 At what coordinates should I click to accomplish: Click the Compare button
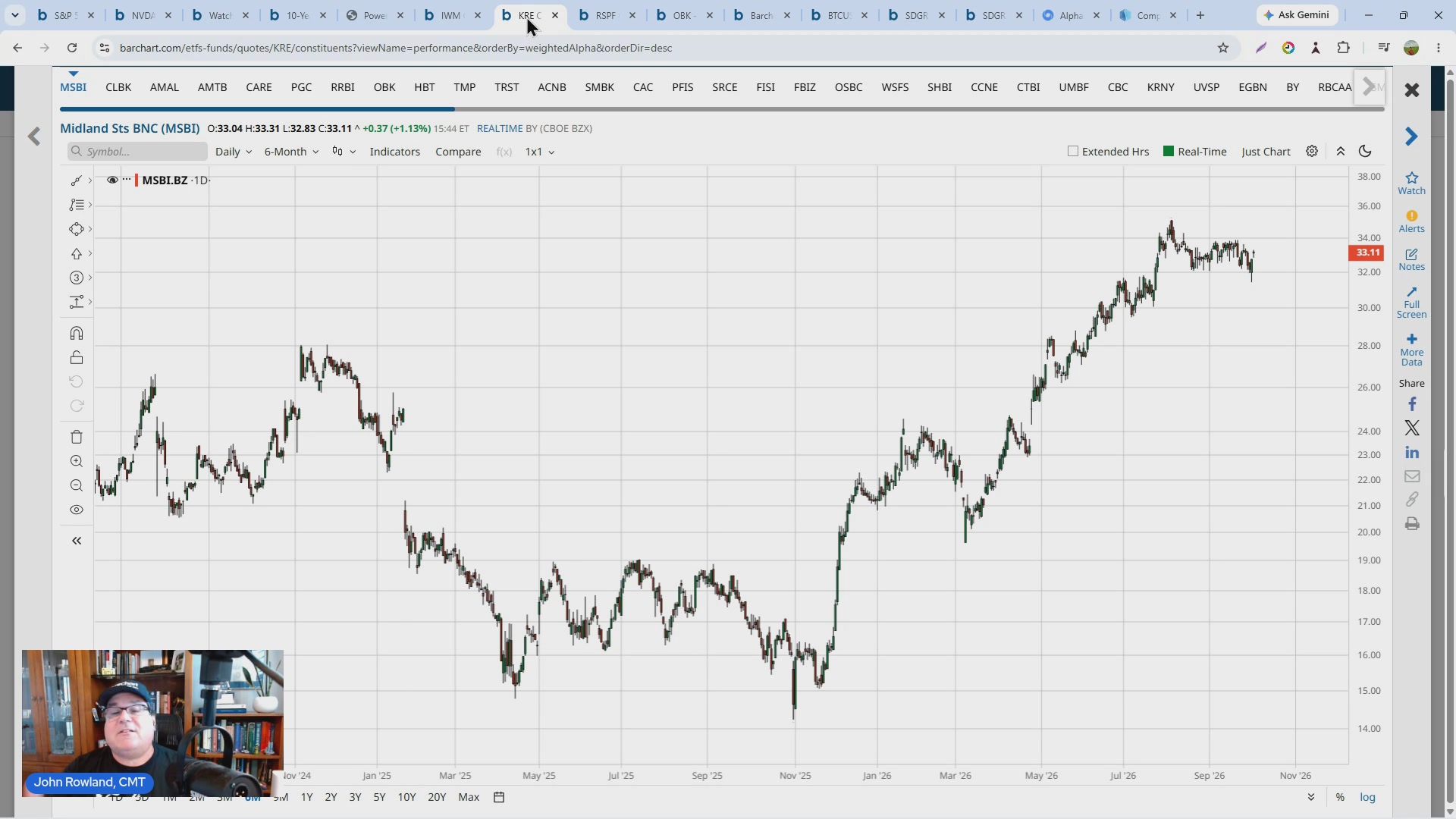point(458,152)
